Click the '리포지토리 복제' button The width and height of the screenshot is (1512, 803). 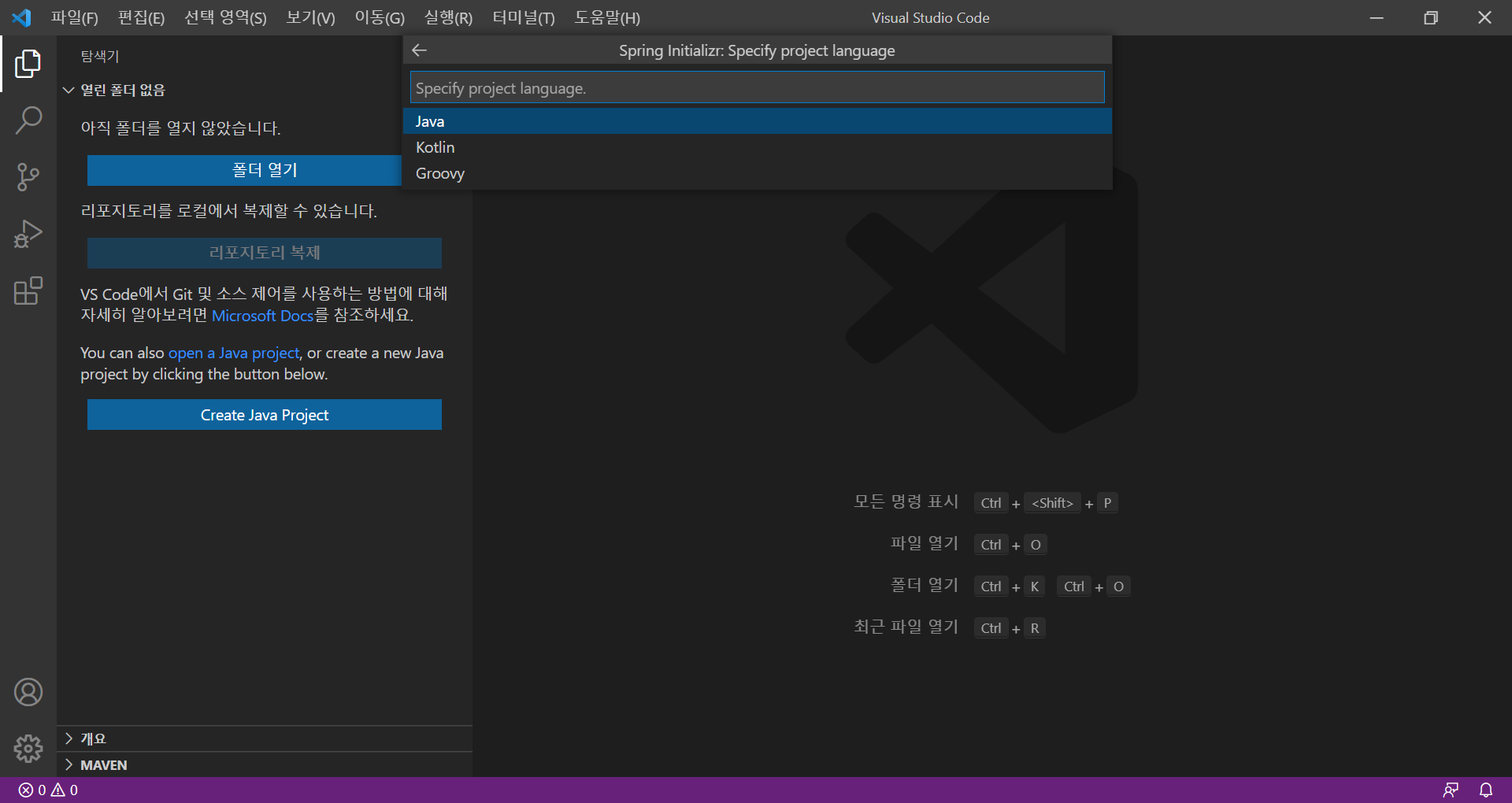coord(265,253)
